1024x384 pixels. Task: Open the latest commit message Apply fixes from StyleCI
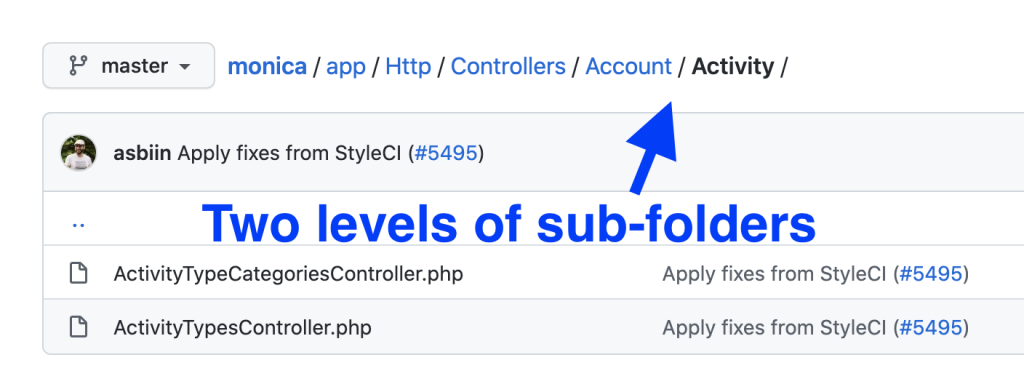(290, 154)
